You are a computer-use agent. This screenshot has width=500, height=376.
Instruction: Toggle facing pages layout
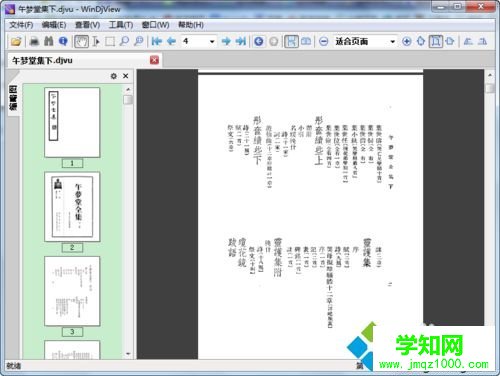pos(306,41)
